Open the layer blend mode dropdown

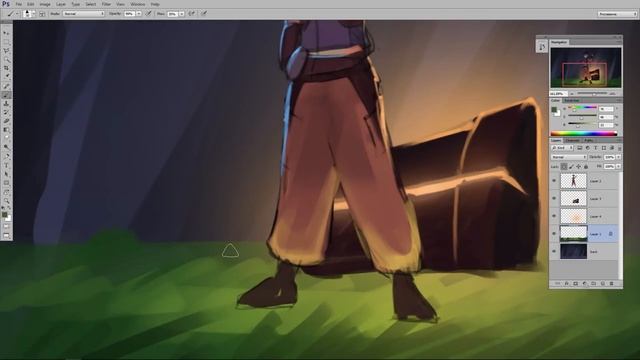pos(569,157)
